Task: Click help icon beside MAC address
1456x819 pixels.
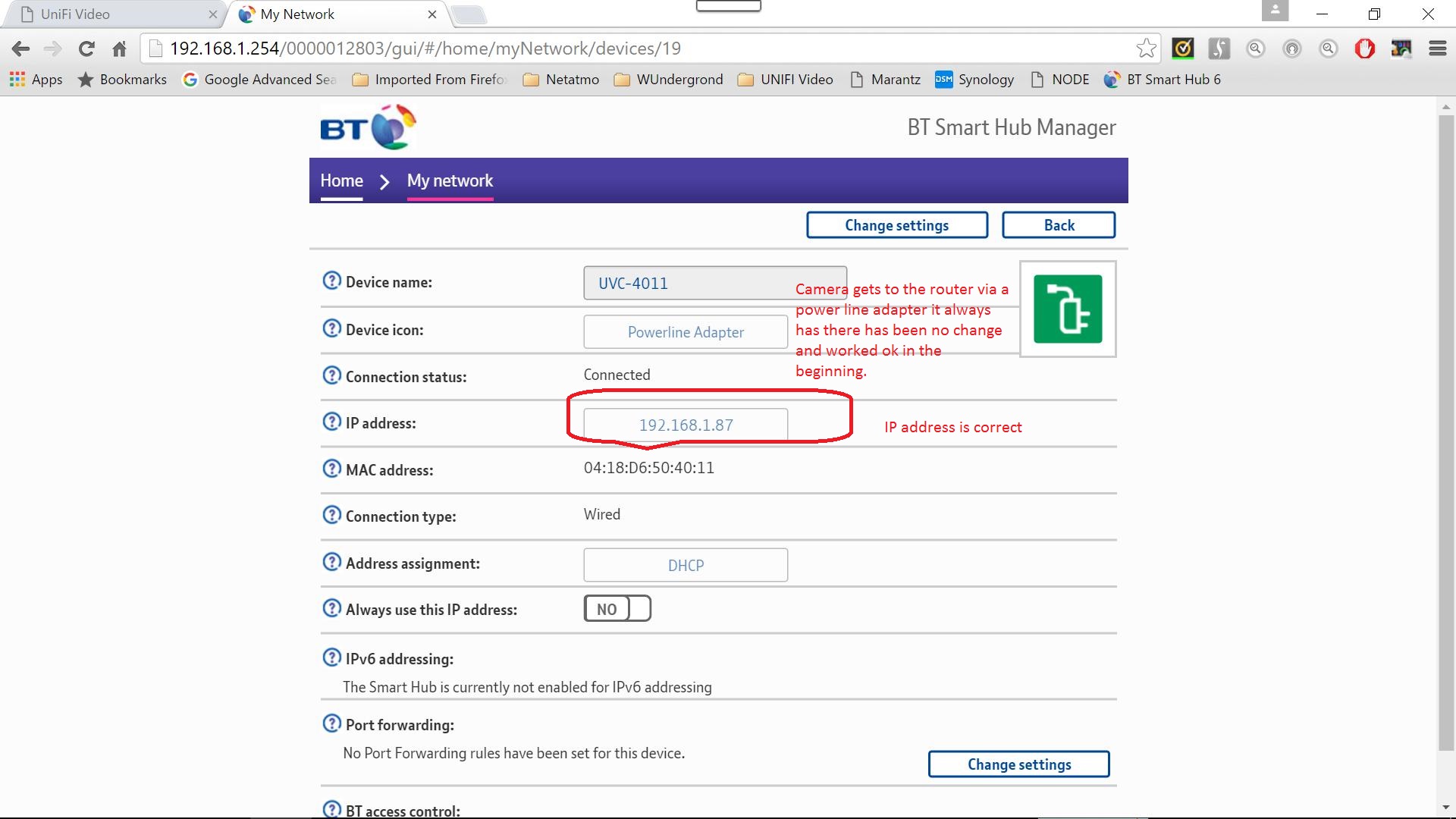Action: 331,469
